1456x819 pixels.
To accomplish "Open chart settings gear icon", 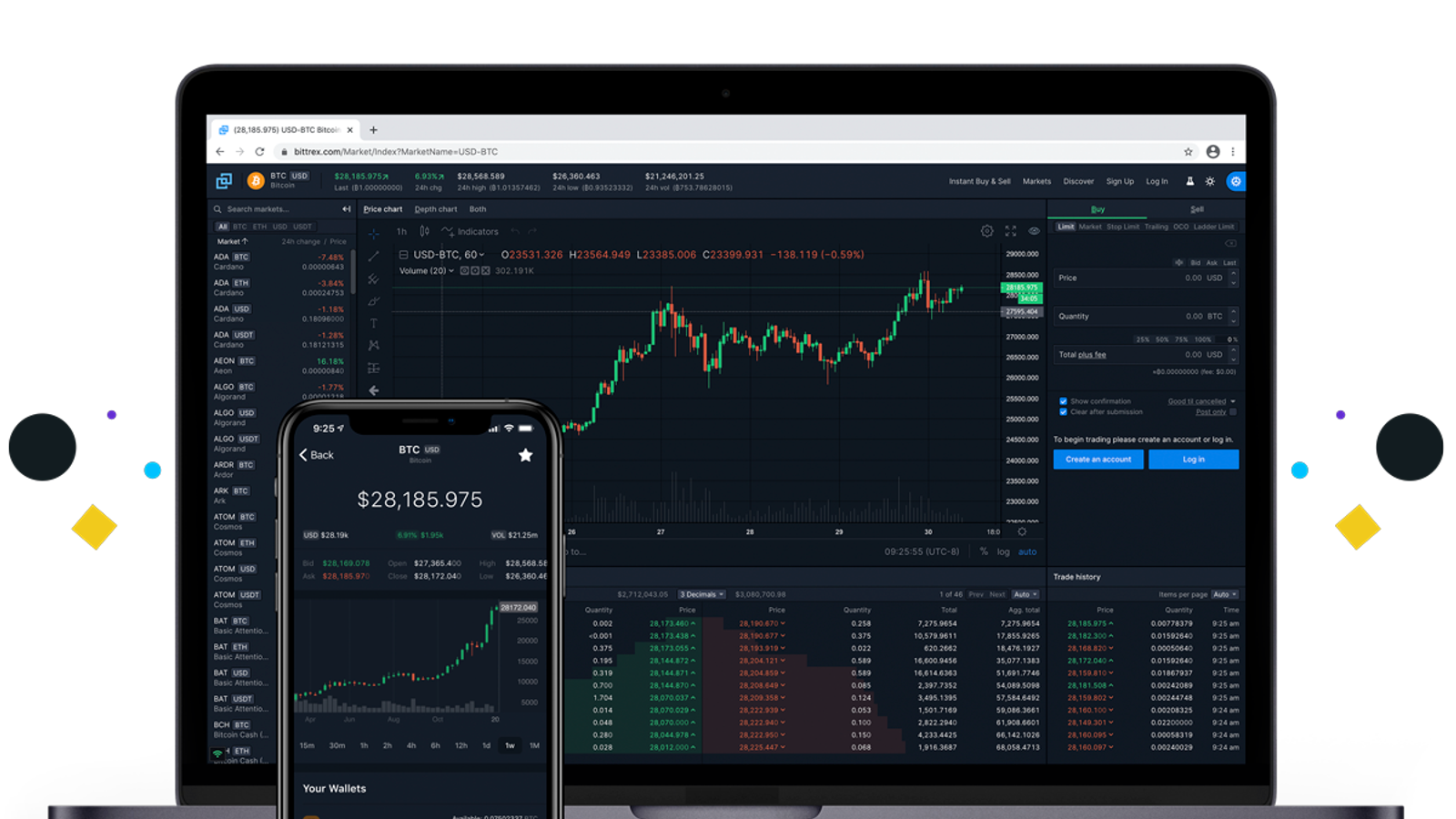I will pos(986,231).
